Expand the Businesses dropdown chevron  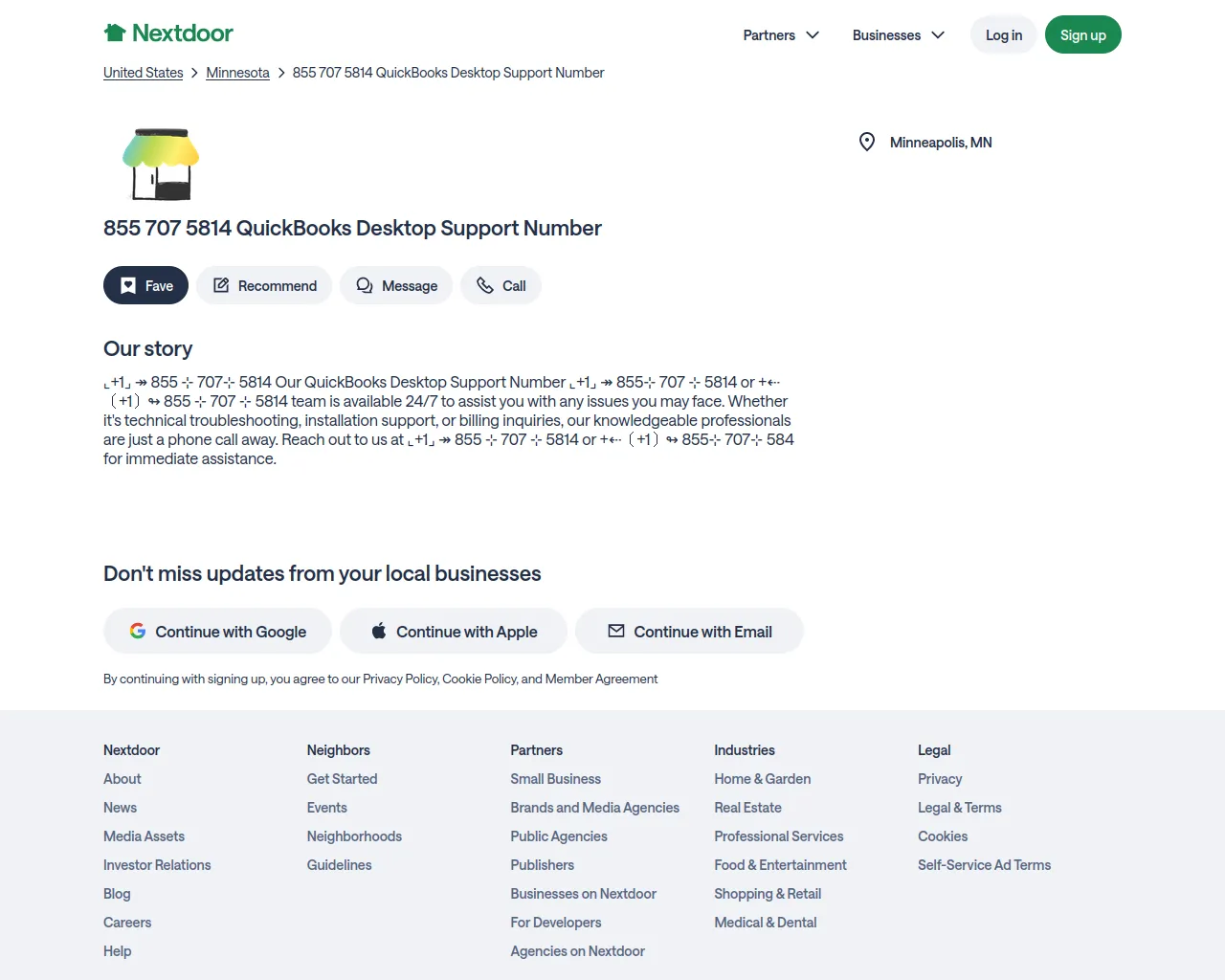[x=938, y=34]
